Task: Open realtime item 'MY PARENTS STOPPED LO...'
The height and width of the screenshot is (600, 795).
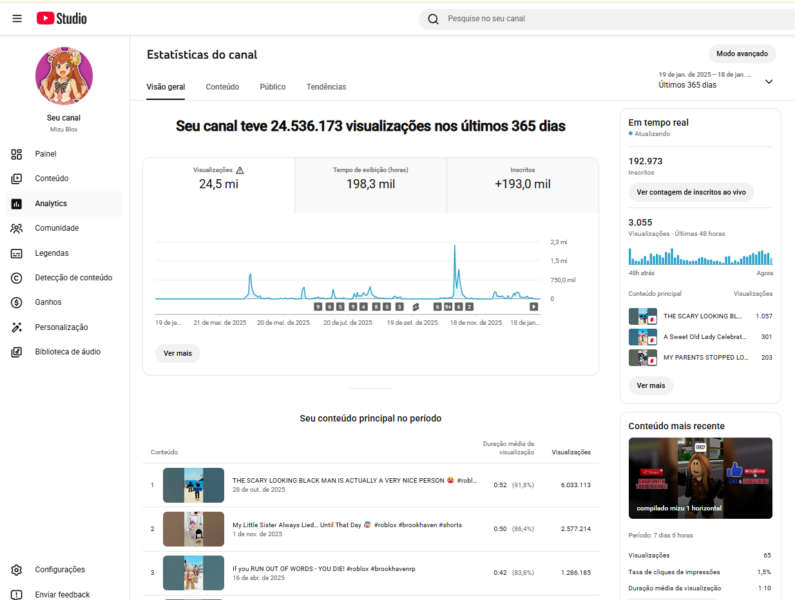Action: point(700,358)
